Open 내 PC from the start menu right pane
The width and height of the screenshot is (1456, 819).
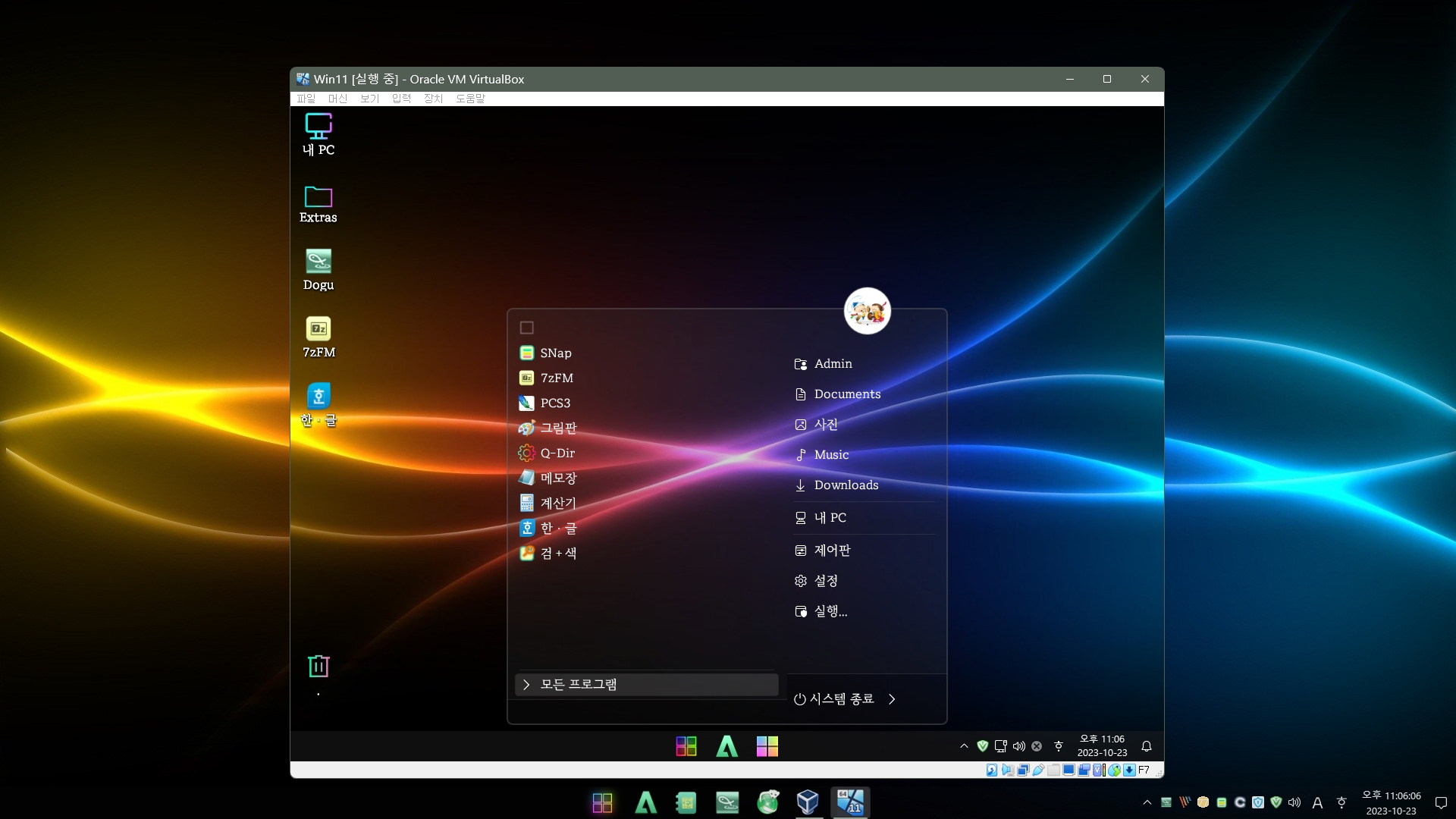point(821,518)
